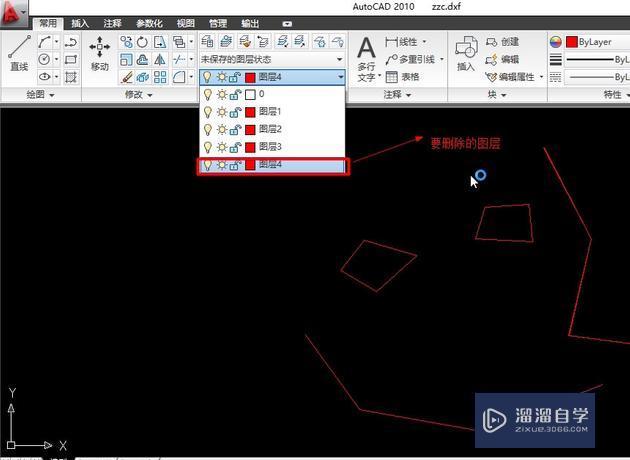Select the Arc drawing tool

[x=44, y=42]
